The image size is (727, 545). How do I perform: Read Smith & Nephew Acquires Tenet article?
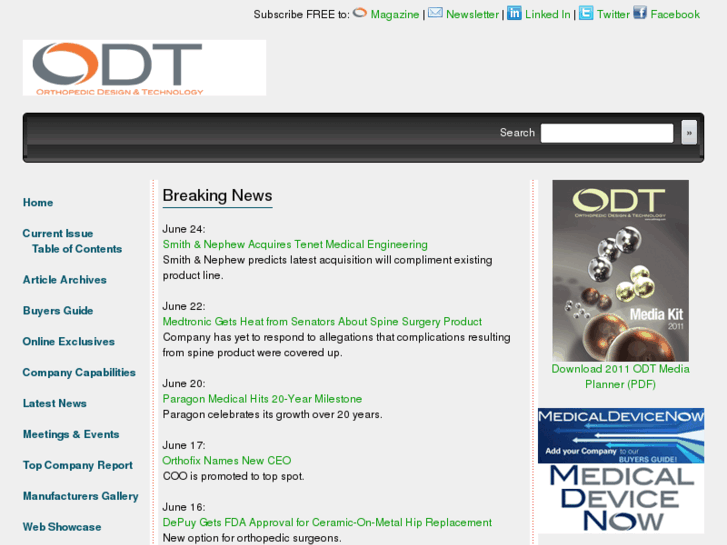[x=295, y=244]
